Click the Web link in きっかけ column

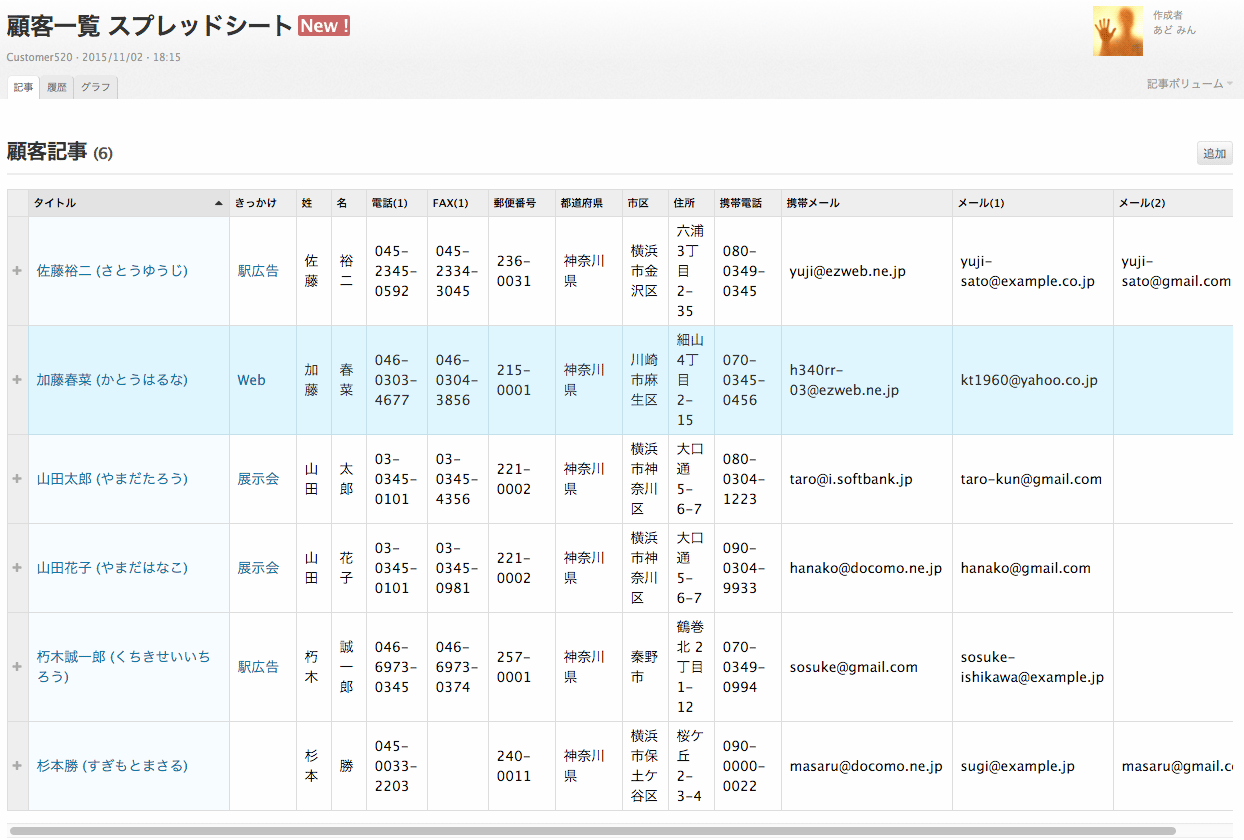[x=251, y=380]
